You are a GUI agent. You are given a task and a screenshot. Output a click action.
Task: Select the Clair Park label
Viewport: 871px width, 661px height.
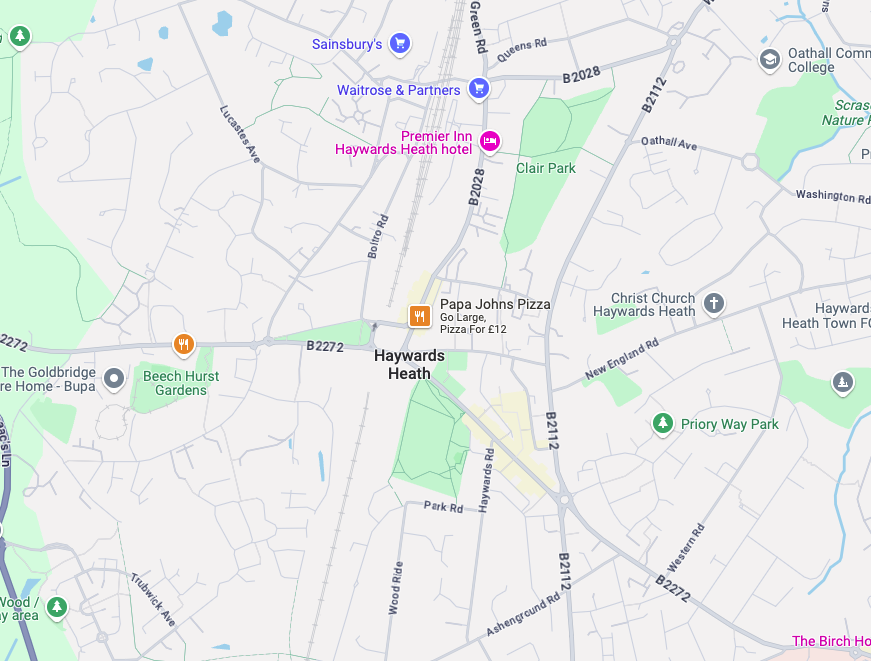pyautogui.click(x=545, y=168)
